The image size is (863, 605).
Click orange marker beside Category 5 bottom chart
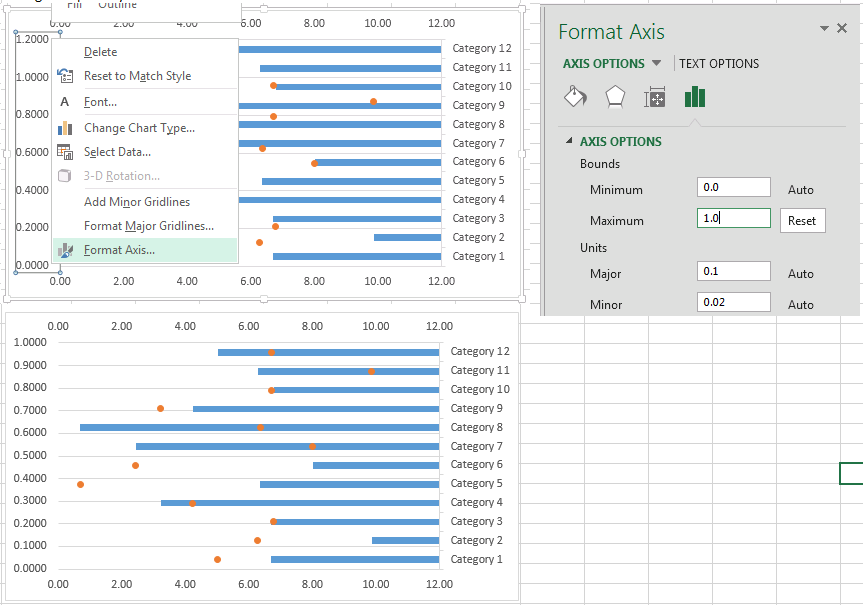(x=80, y=484)
